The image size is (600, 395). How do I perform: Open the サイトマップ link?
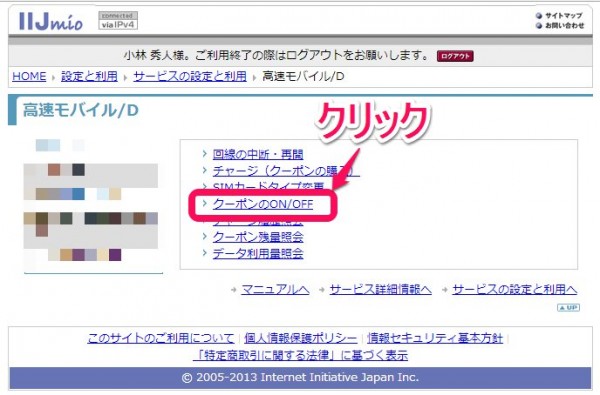563,16
